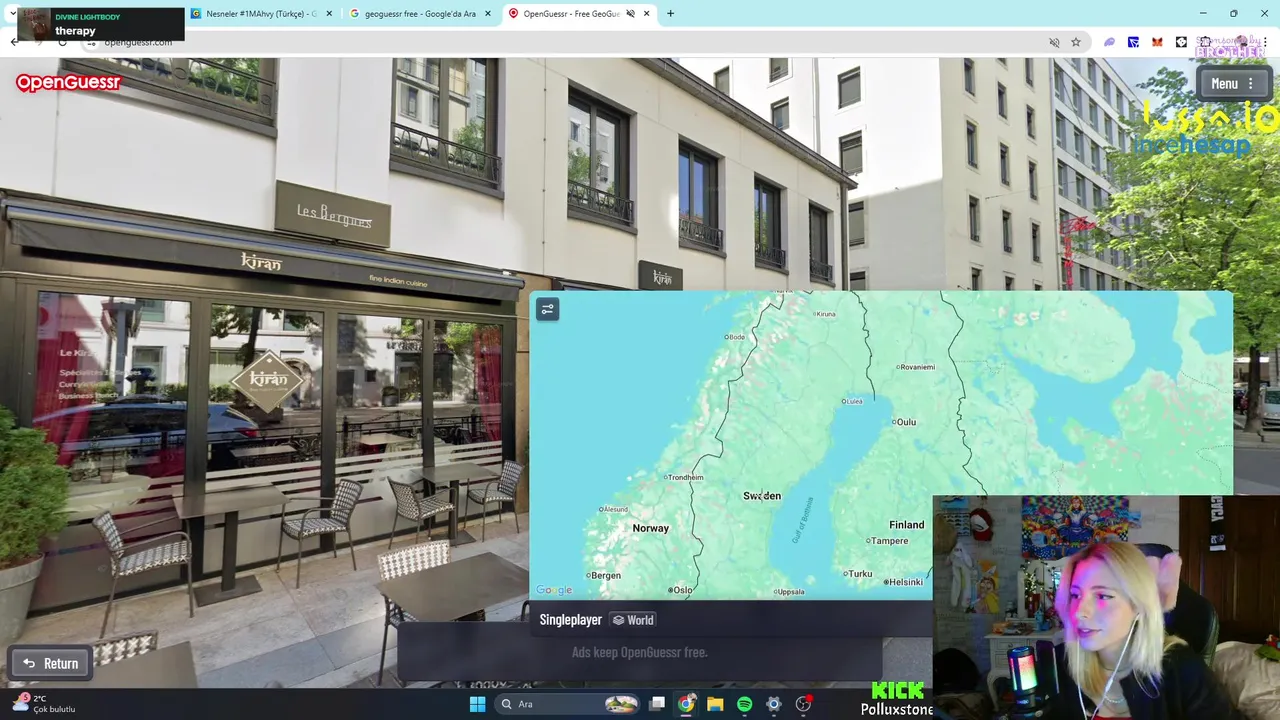Click the Singleplayer mode label
This screenshot has width=1280, height=720.
(x=570, y=620)
